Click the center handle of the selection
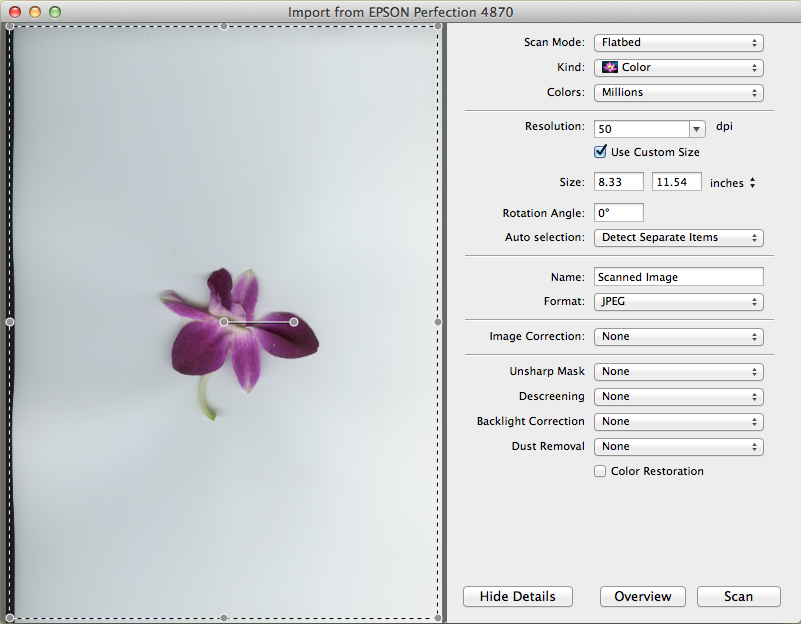This screenshot has width=801, height=624. point(224,322)
